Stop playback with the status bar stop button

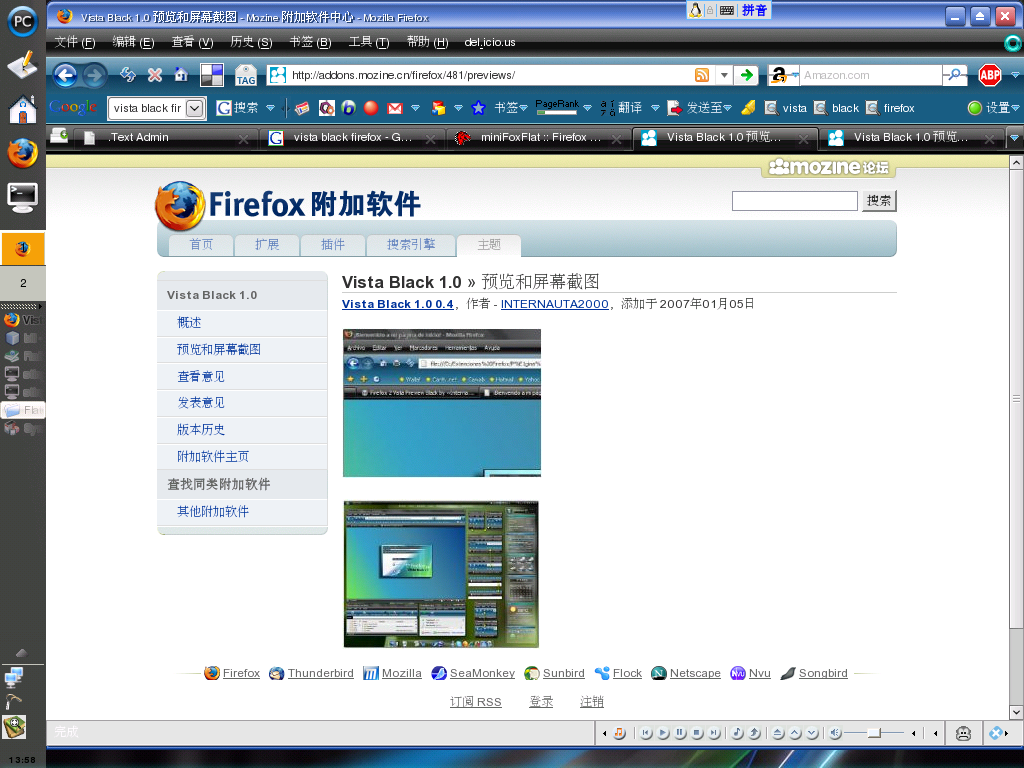click(x=697, y=733)
